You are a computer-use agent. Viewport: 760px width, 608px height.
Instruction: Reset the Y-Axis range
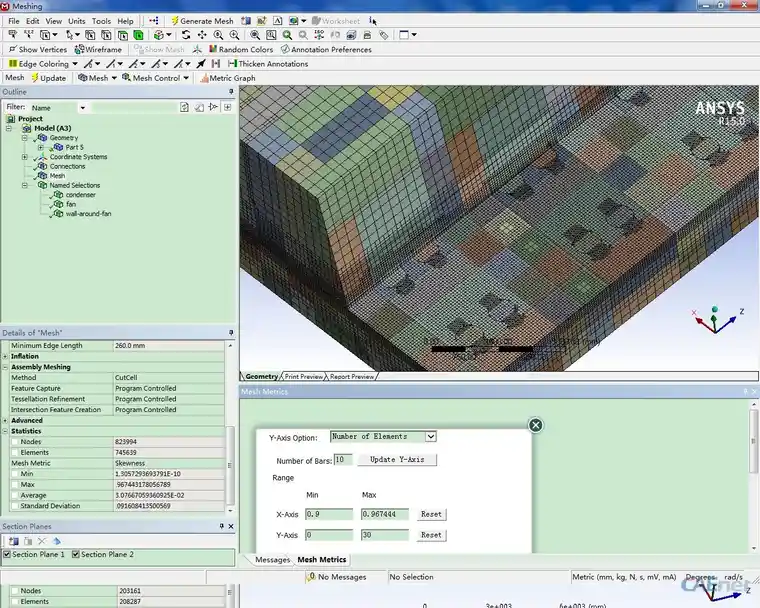pyautogui.click(x=431, y=535)
